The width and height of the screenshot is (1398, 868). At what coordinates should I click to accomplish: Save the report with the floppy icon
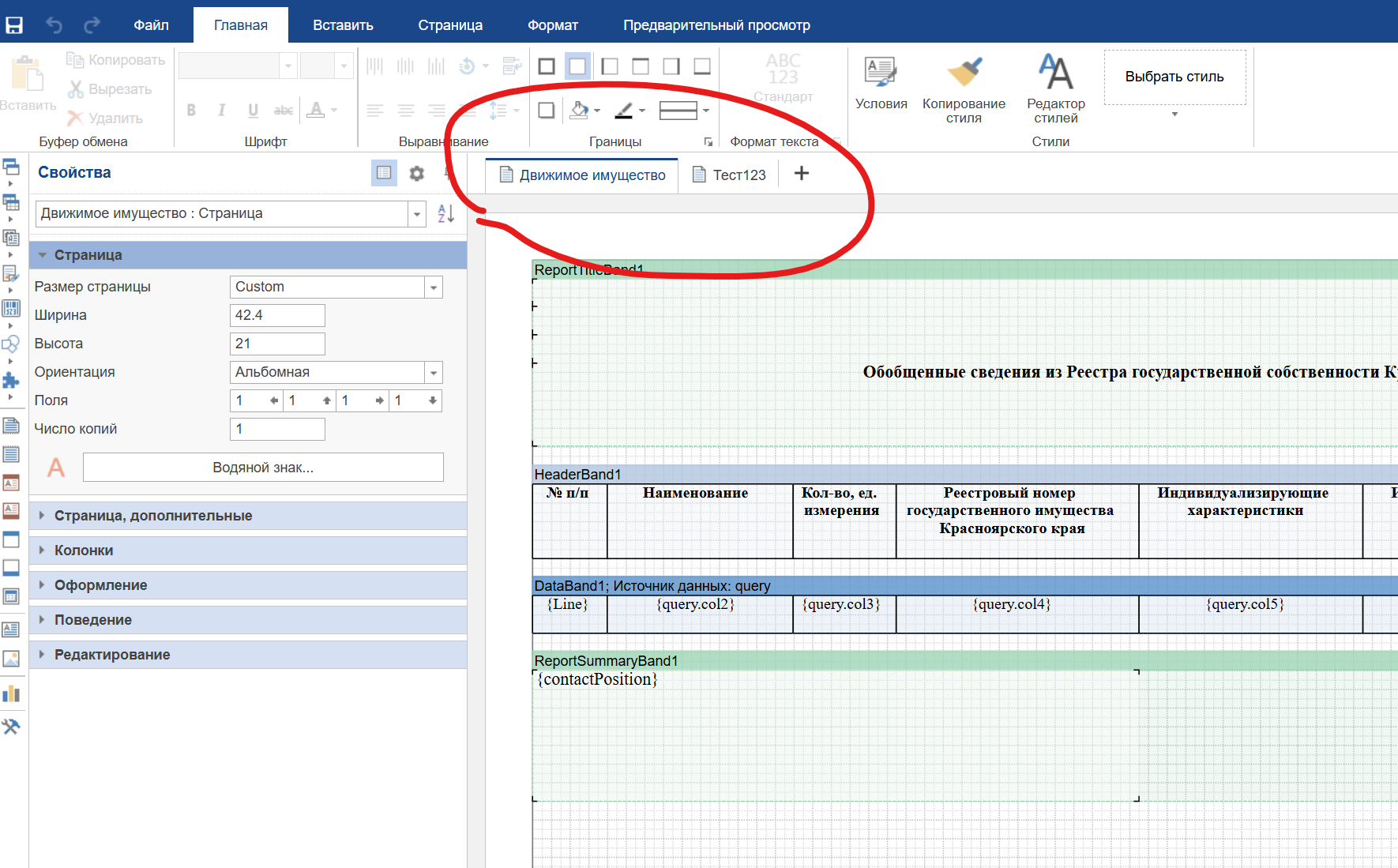(14, 25)
